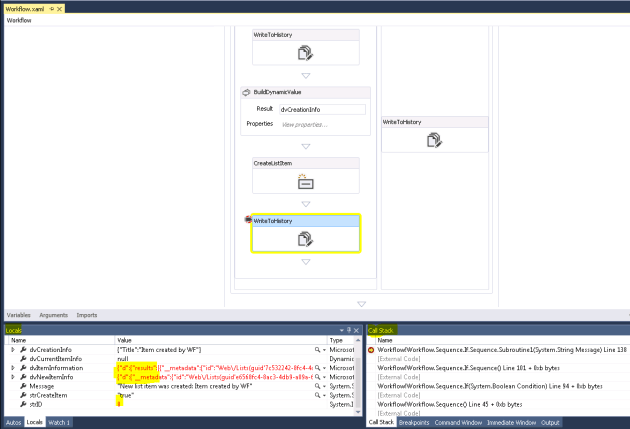Click the WriteToHistory icon in the right sequence
The width and height of the screenshot is (630, 429).
[433, 141]
